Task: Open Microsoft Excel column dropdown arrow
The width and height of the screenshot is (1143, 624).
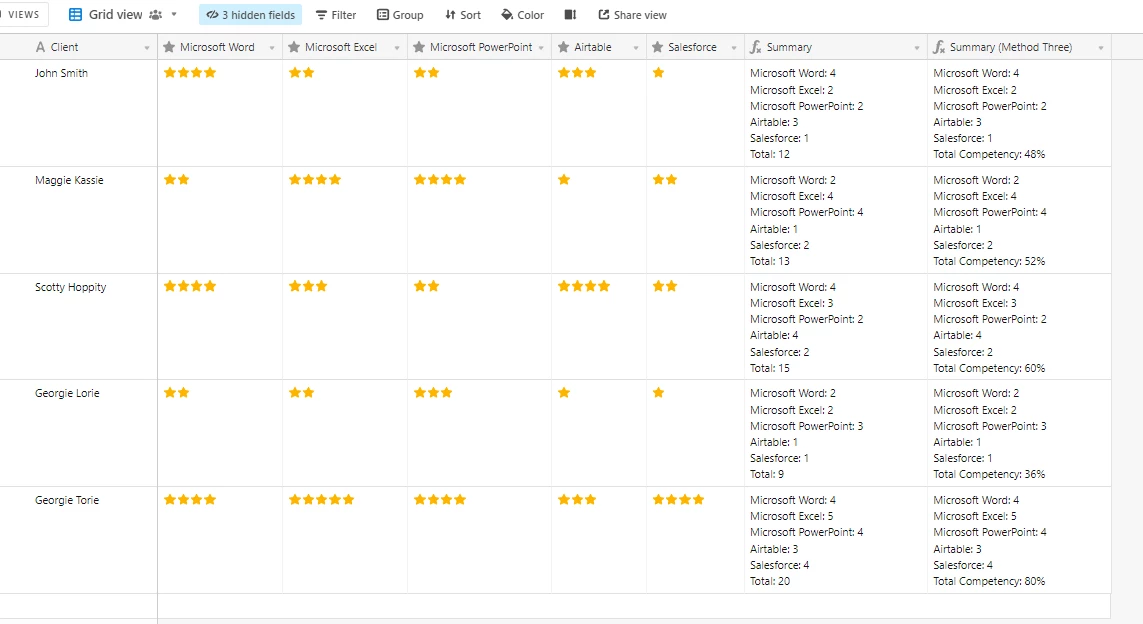Action: 397,48
